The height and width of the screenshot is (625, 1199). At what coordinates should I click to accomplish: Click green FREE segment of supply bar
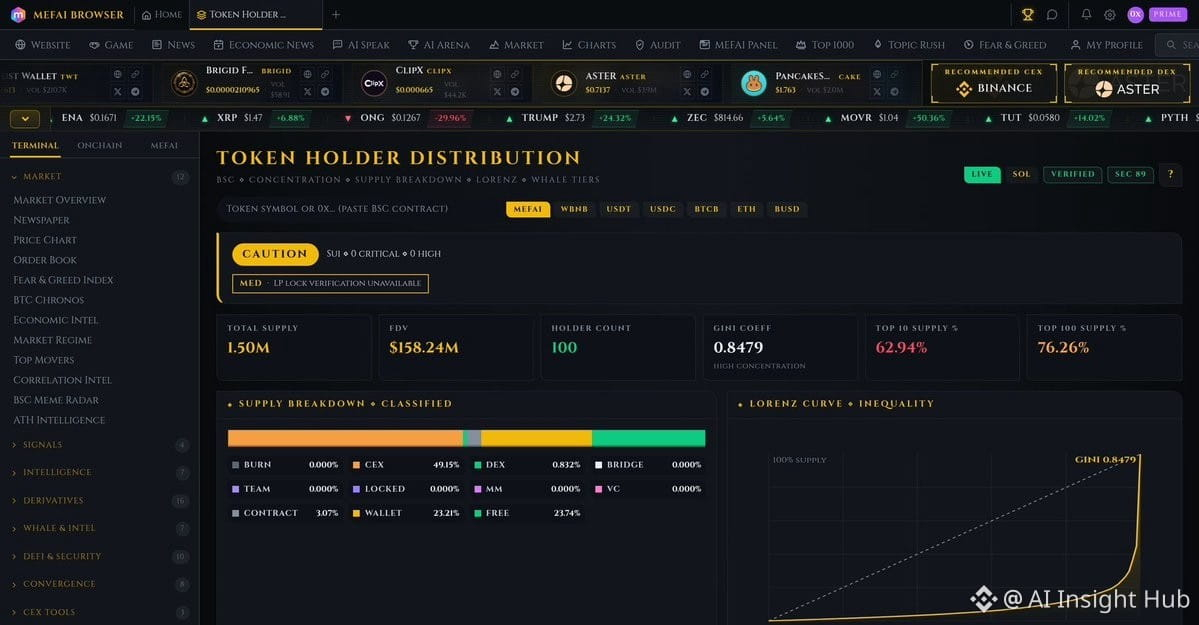coord(648,438)
